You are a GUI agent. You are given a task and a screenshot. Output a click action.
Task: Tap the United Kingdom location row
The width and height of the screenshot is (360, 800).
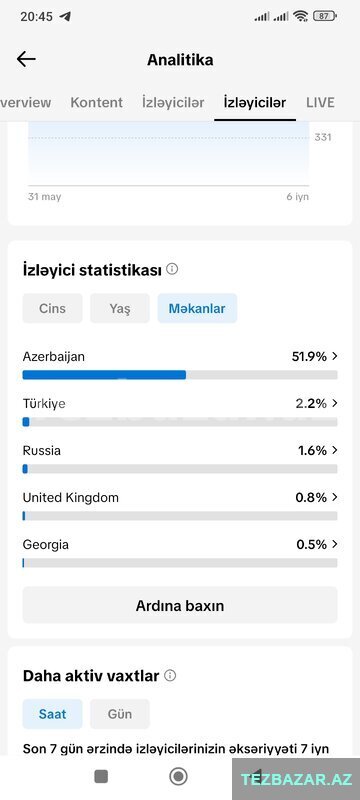click(180, 505)
